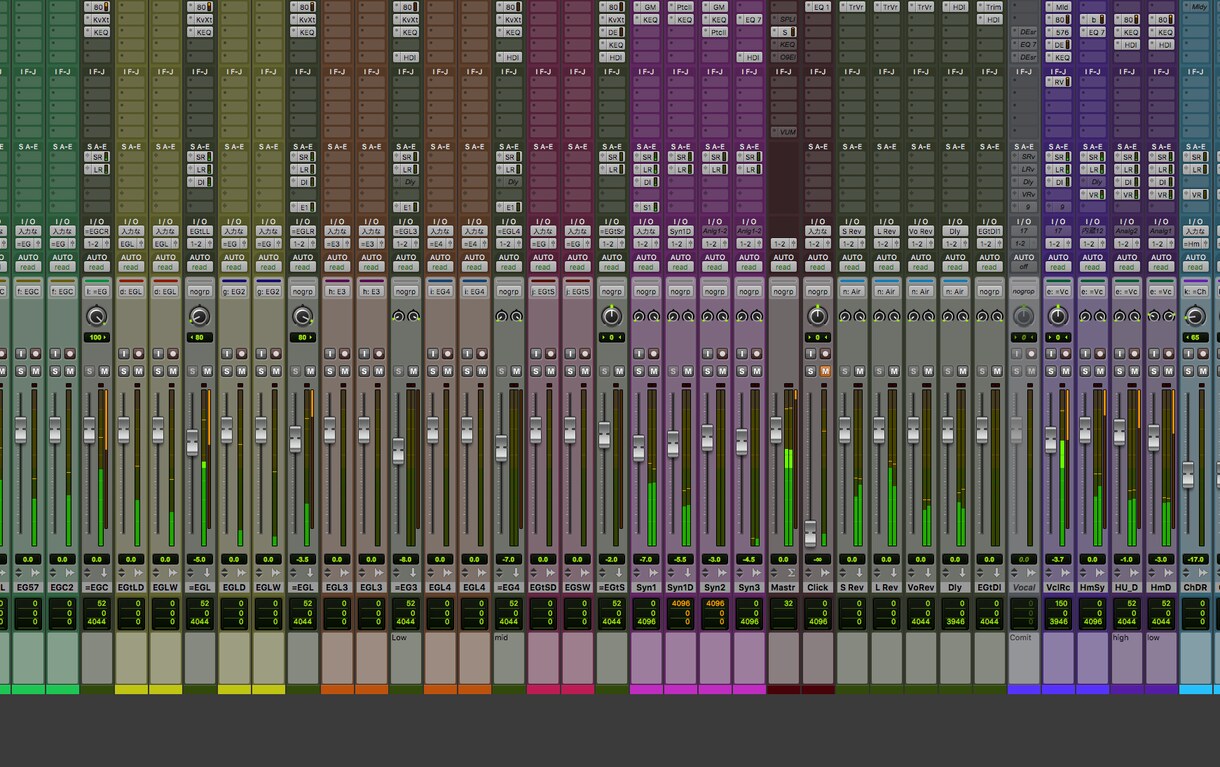Open the automation mode selector on Mastr track
This screenshot has height=767, width=1220.
(783, 267)
